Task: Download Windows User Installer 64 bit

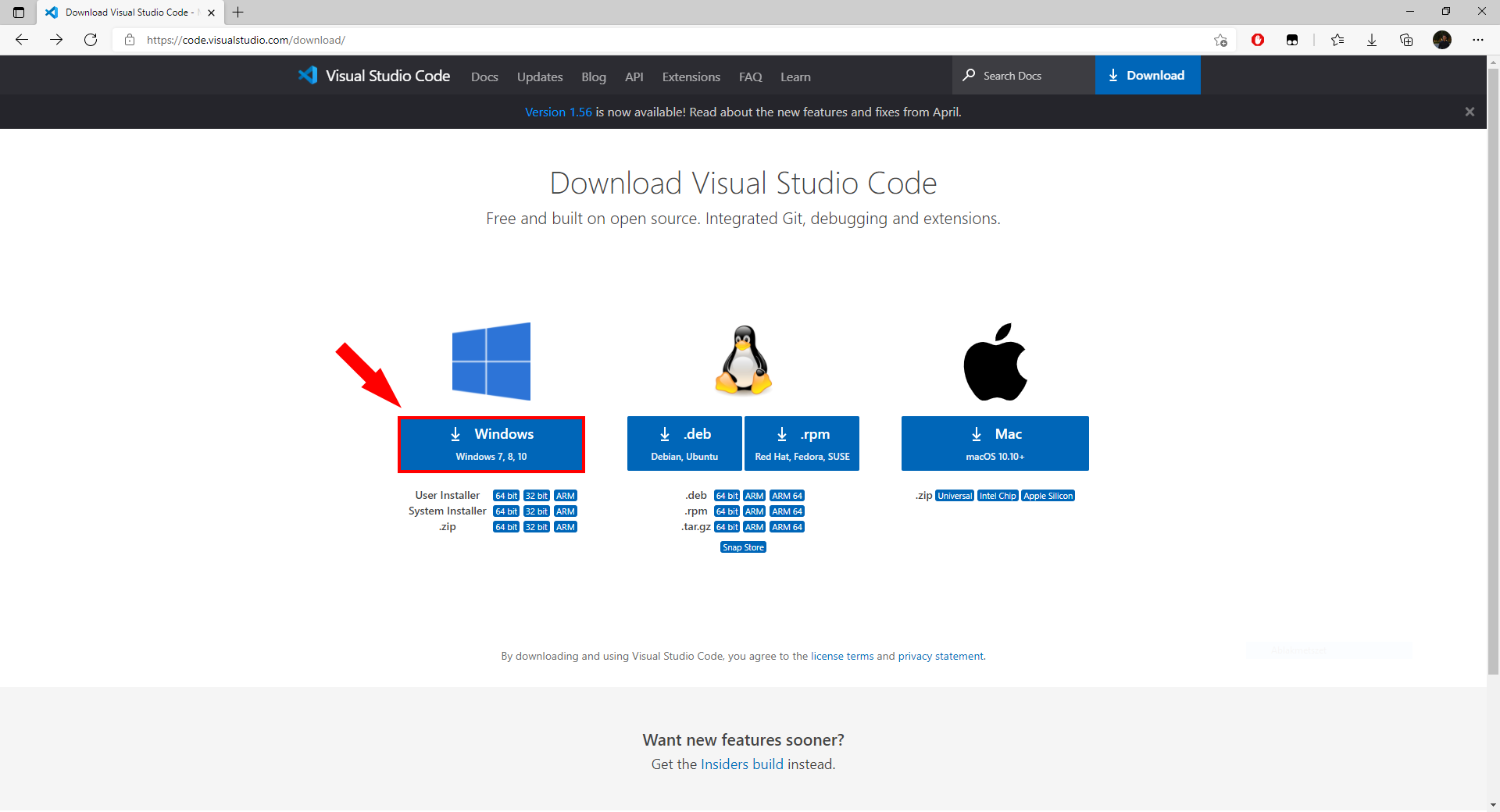Action: (x=506, y=496)
